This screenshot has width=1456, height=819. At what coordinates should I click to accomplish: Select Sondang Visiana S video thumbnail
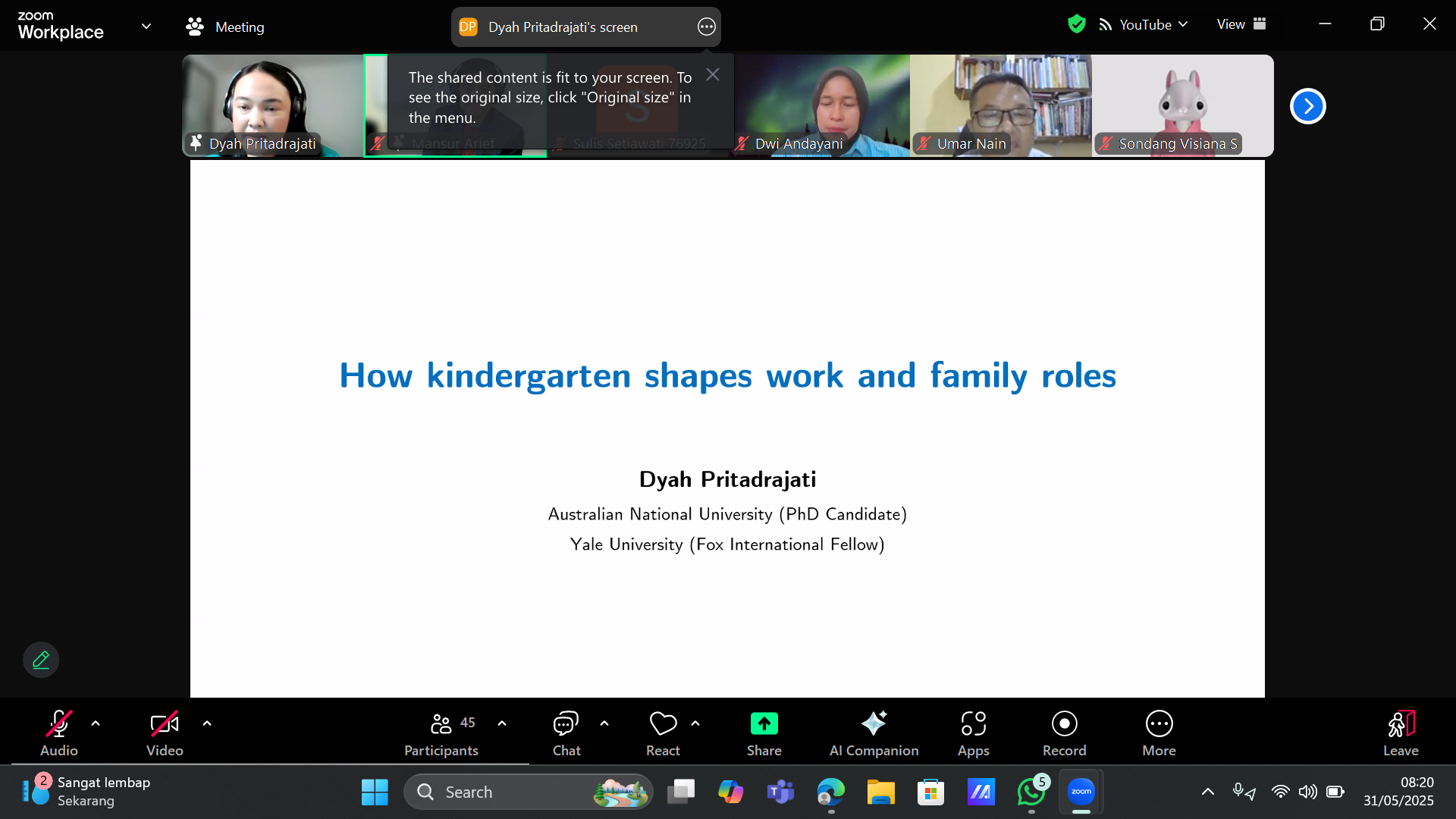(x=1183, y=105)
